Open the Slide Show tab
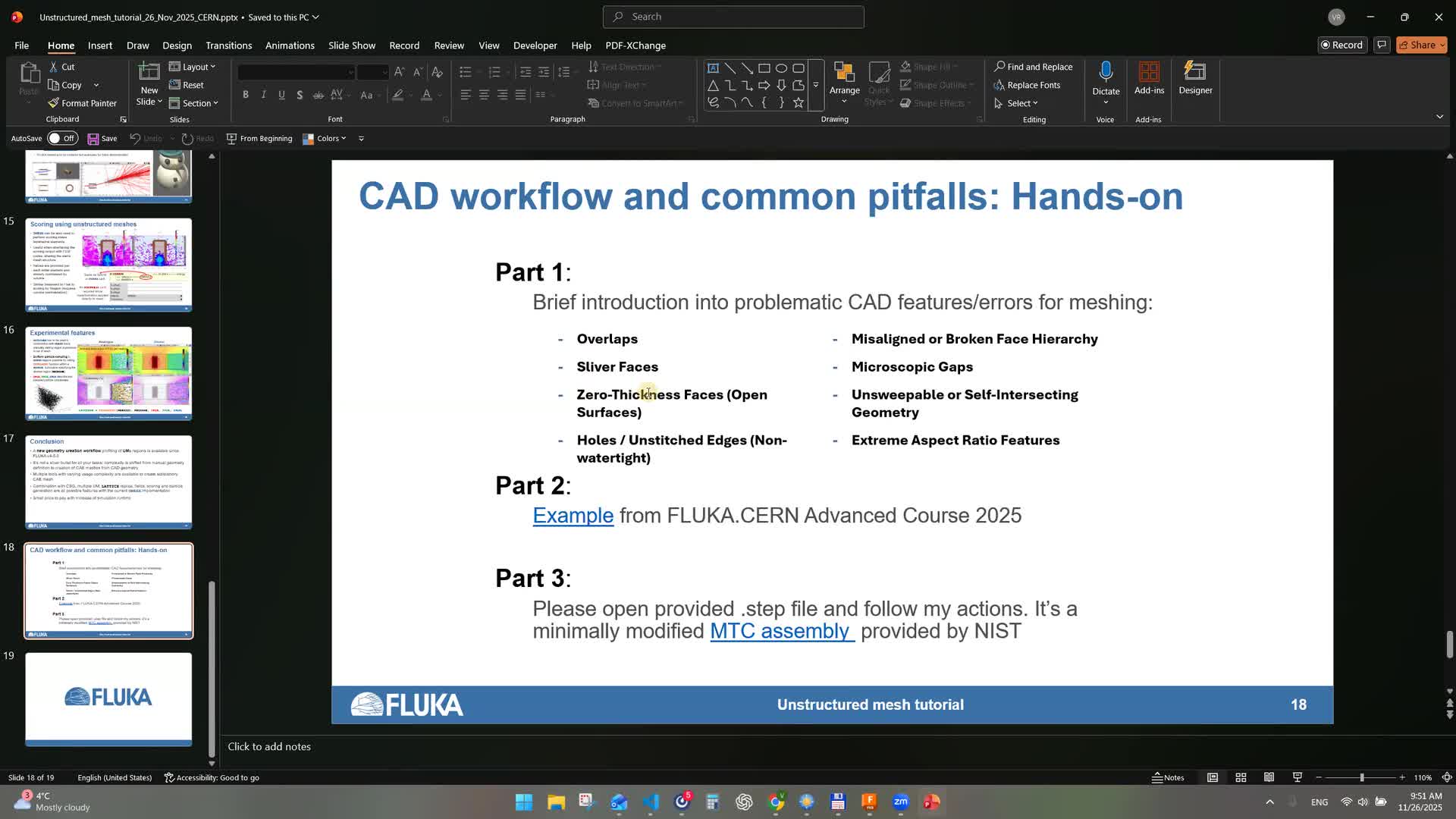Image resolution: width=1456 pixels, height=819 pixels. coord(352,45)
